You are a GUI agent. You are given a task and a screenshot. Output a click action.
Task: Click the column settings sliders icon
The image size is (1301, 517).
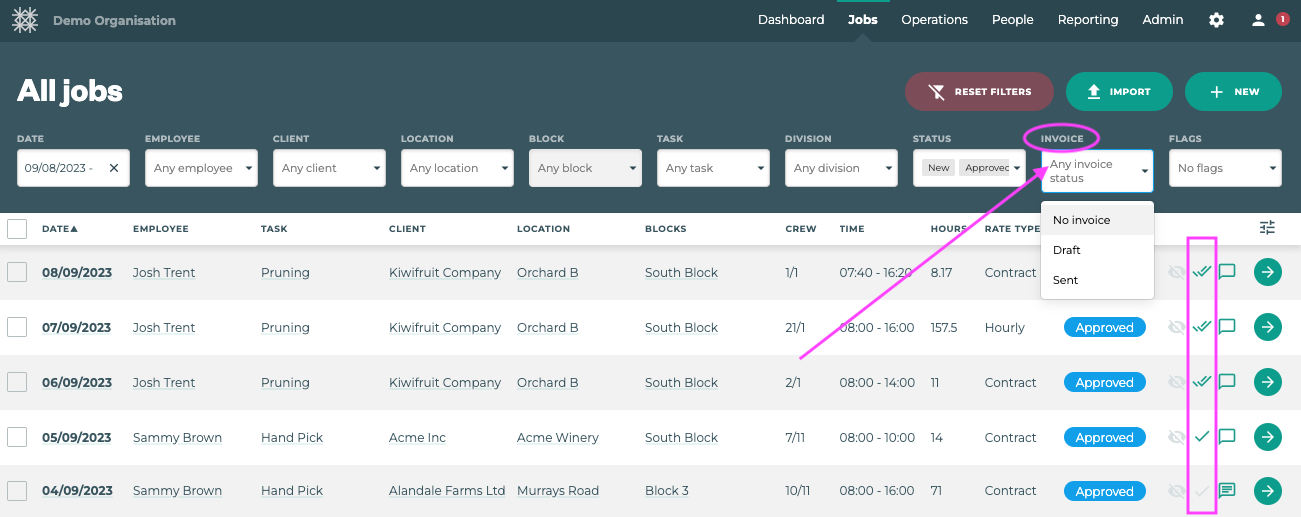point(1267,228)
